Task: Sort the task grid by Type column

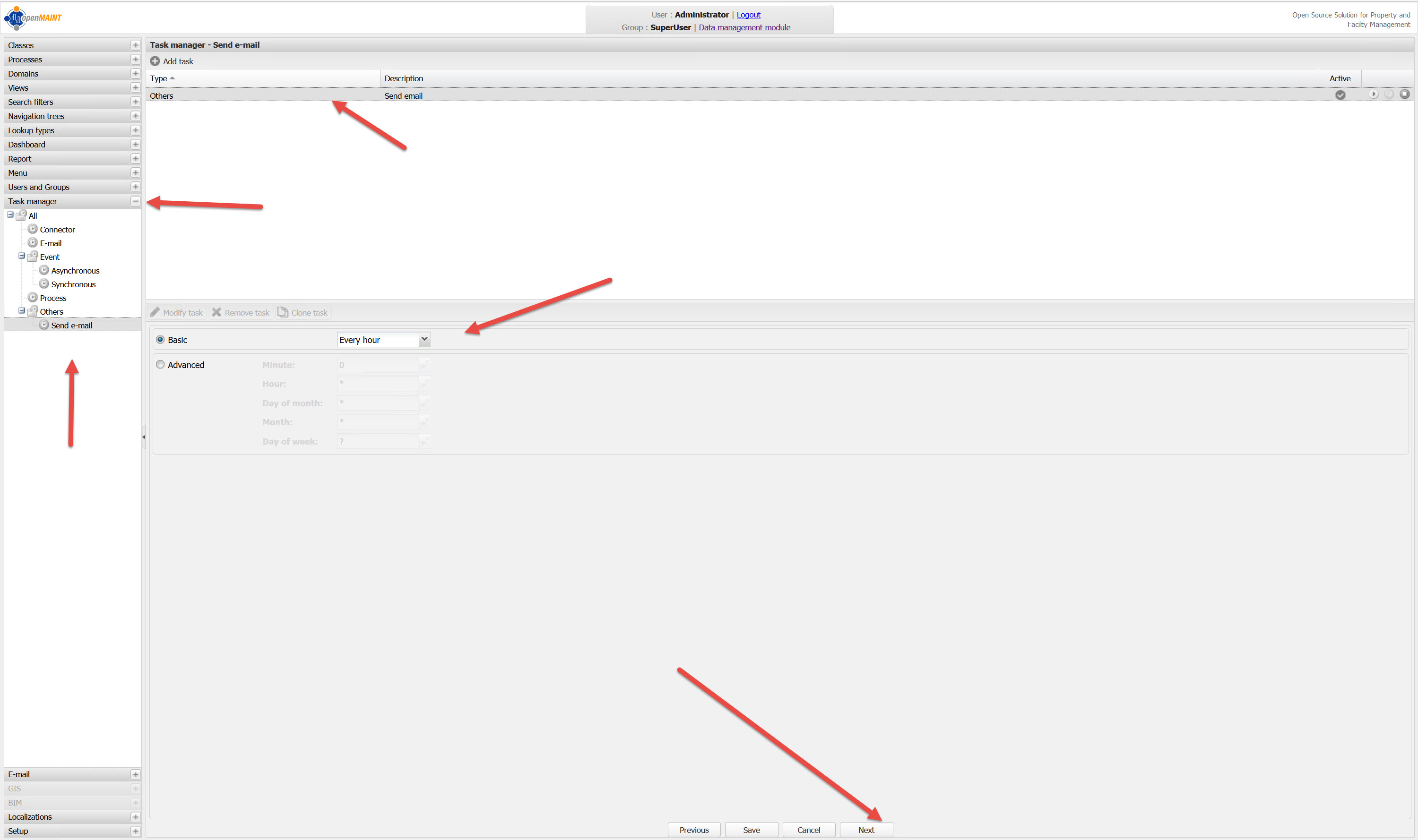Action: point(158,79)
